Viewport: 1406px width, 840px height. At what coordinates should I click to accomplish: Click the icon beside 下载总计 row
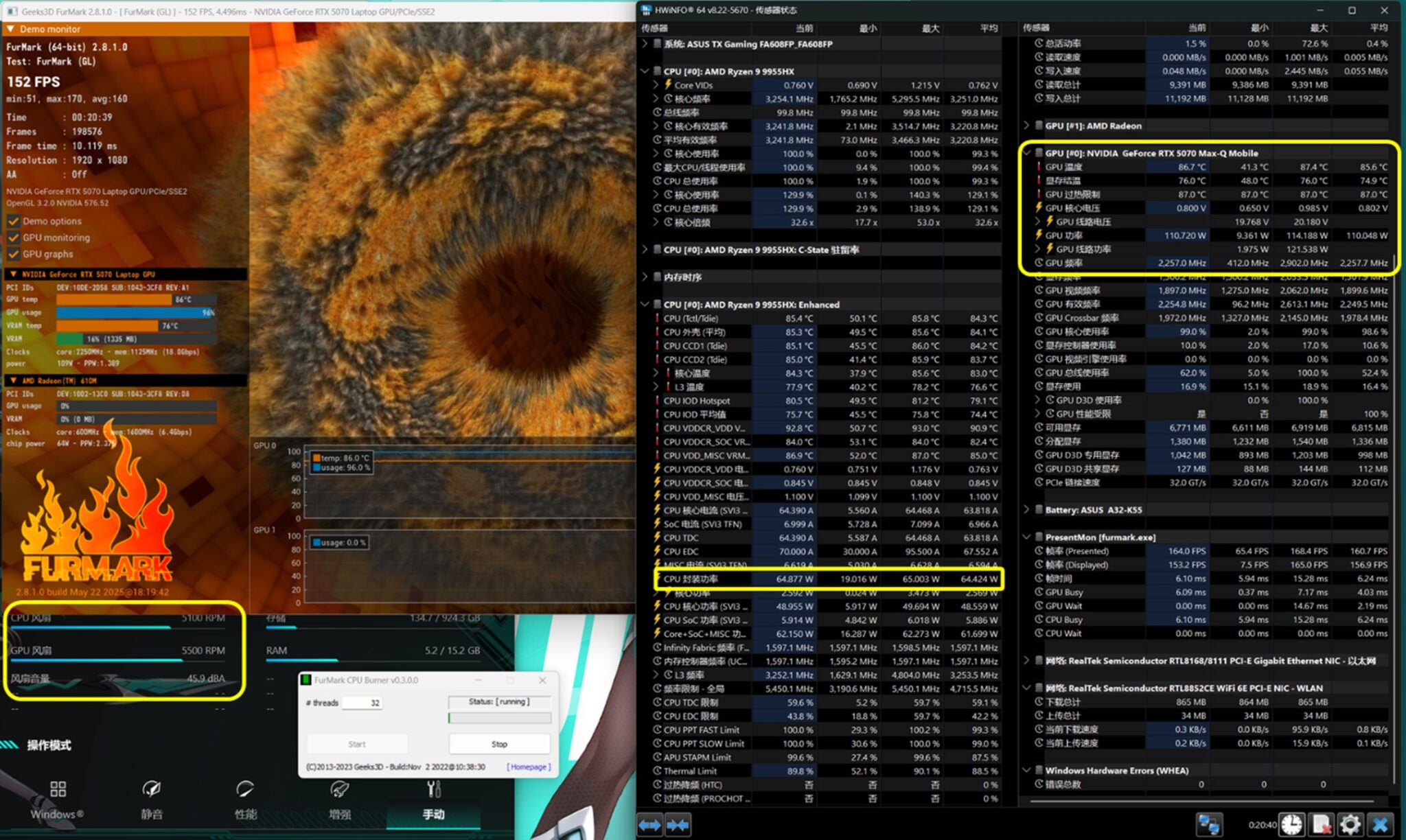coord(1039,702)
